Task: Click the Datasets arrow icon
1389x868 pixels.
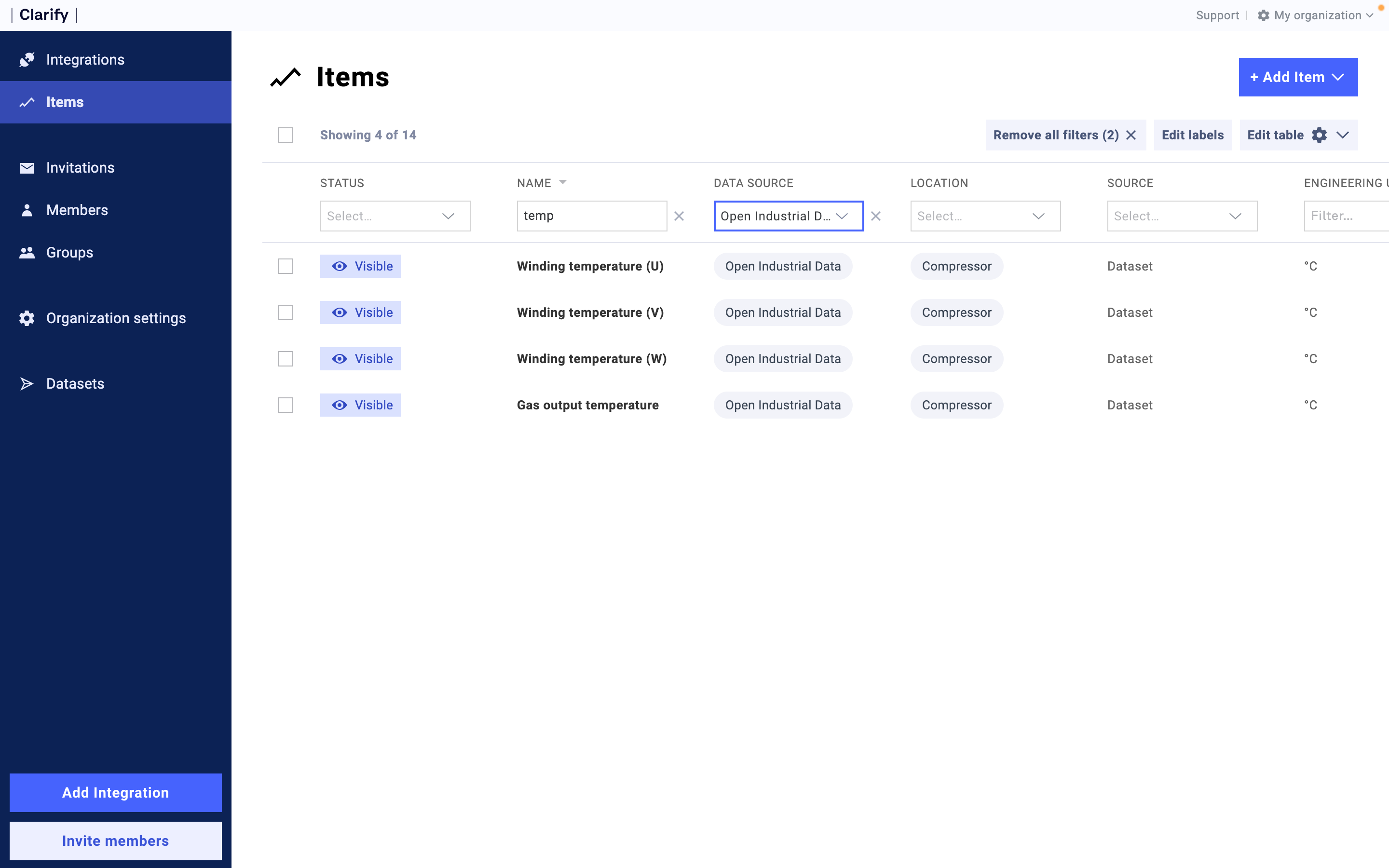Action: pos(27,383)
